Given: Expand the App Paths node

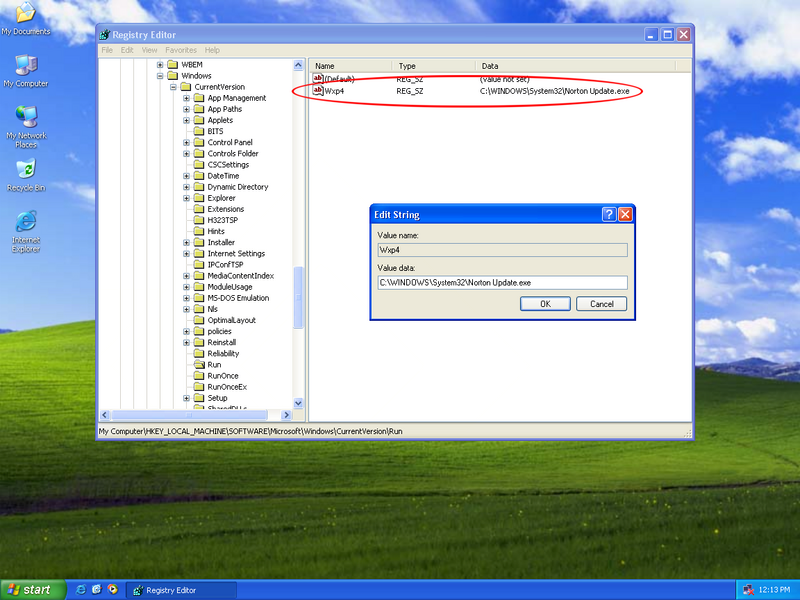Looking at the screenshot, I should coord(186,109).
